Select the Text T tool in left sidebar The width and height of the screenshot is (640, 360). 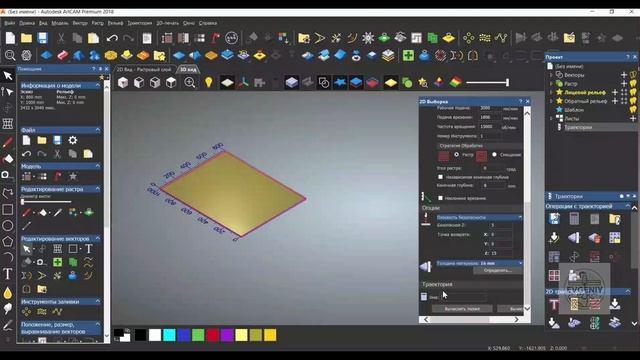tap(7, 274)
